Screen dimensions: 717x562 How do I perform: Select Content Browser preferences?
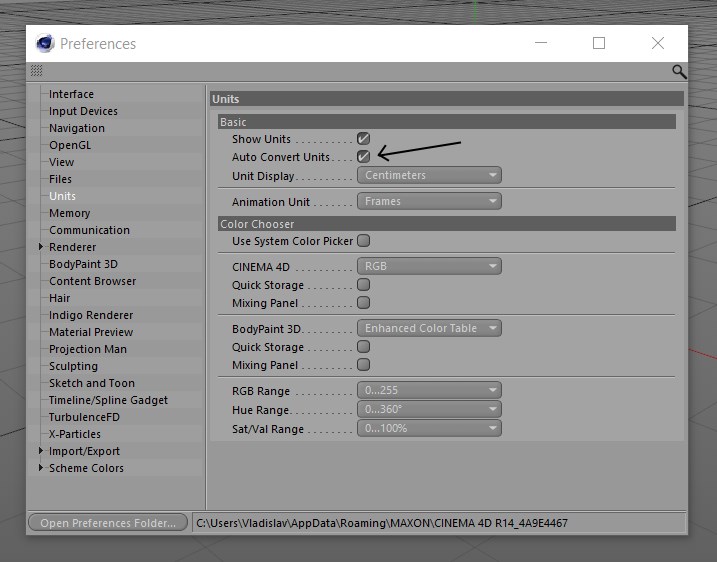click(x=92, y=281)
